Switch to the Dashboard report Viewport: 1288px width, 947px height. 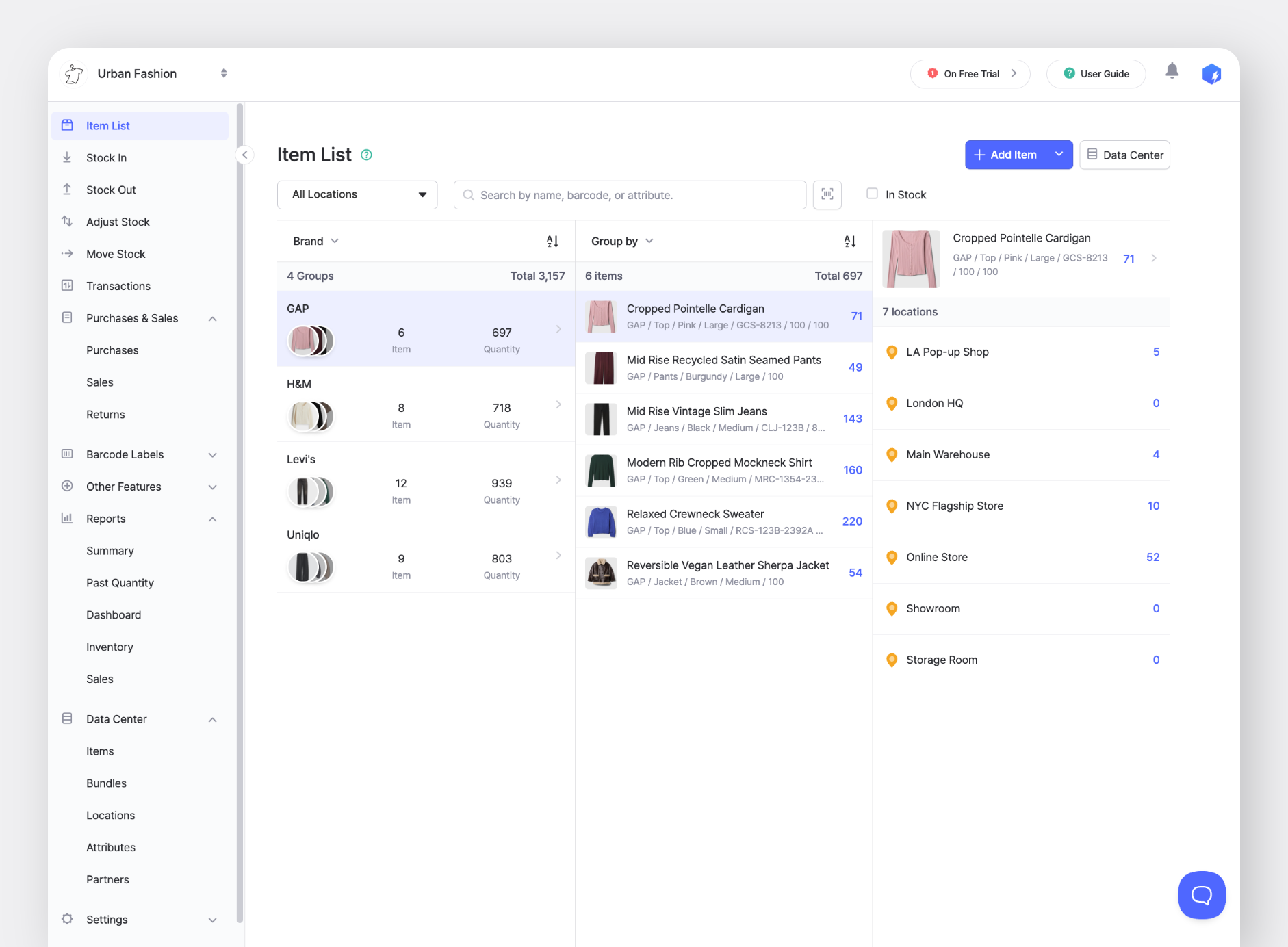click(x=114, y=614)
